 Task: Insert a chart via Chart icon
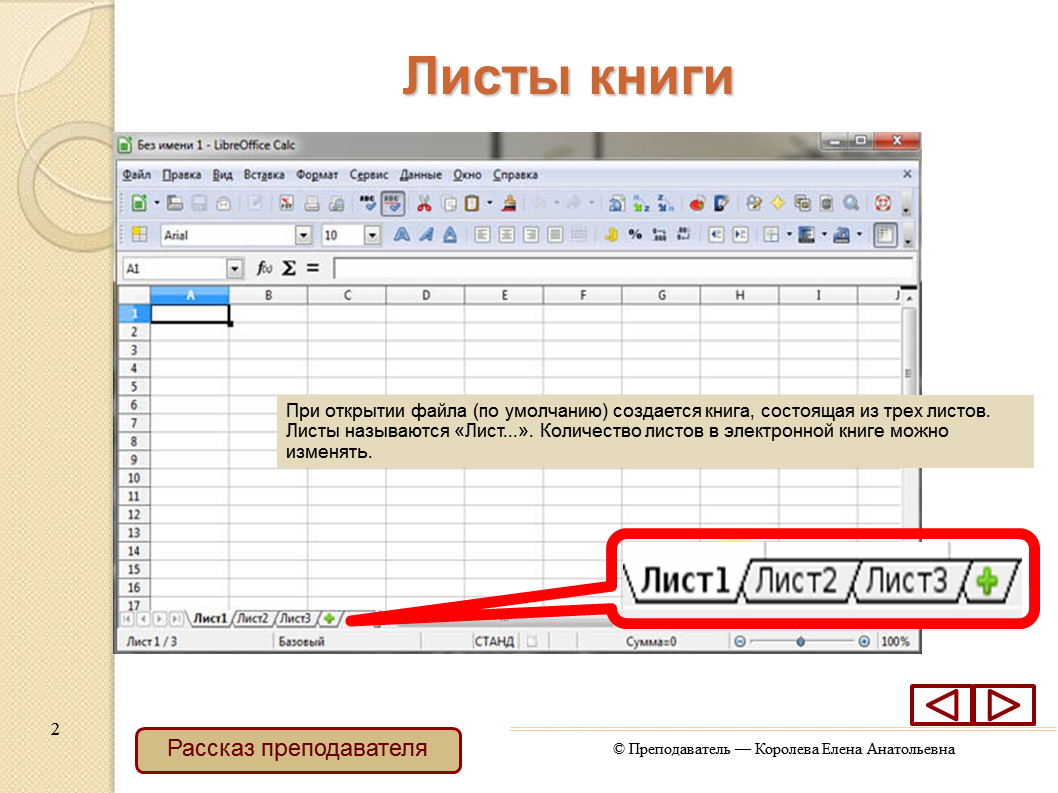click(698, 203)
